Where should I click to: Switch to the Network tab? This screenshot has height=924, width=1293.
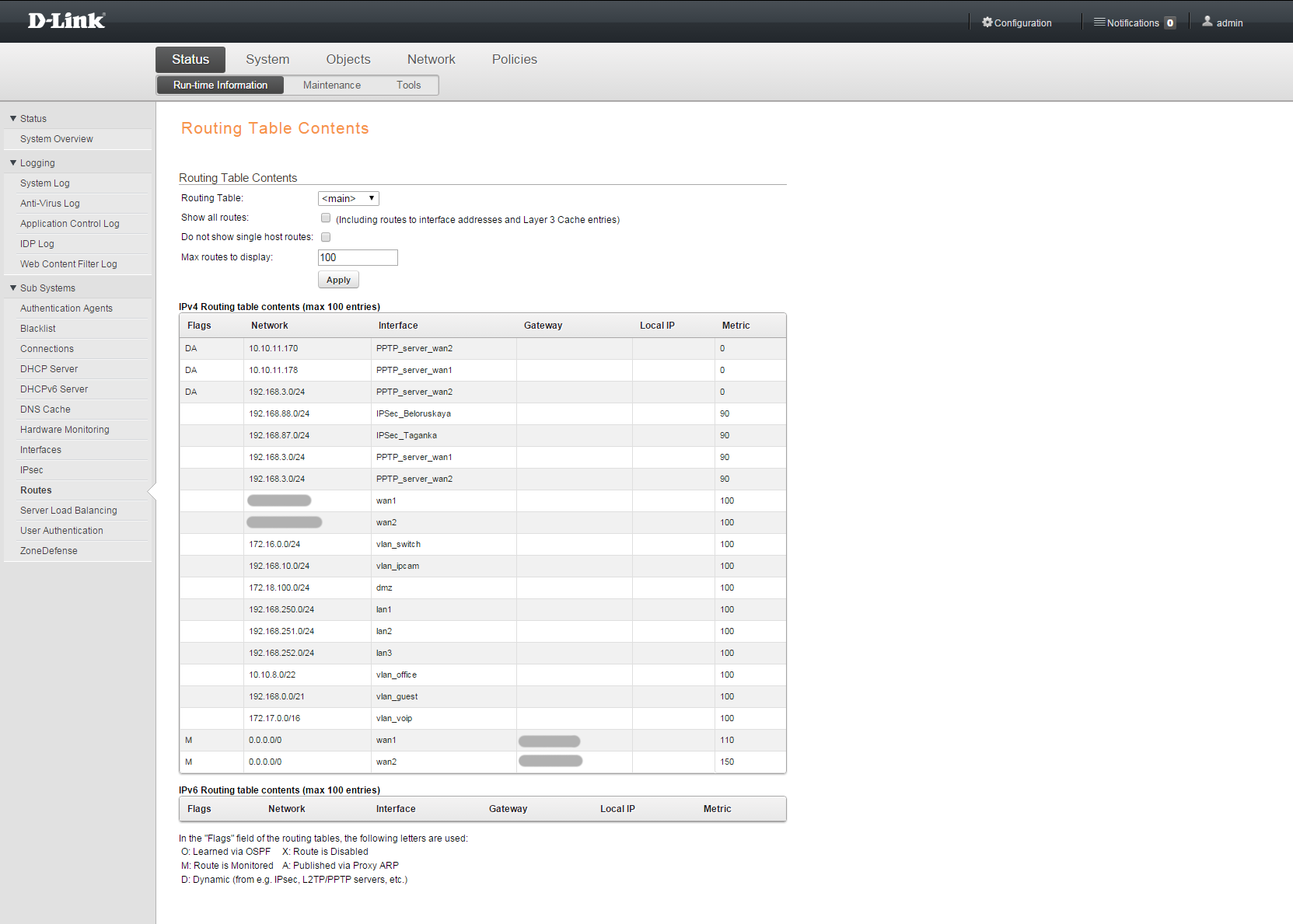[431, 59]
